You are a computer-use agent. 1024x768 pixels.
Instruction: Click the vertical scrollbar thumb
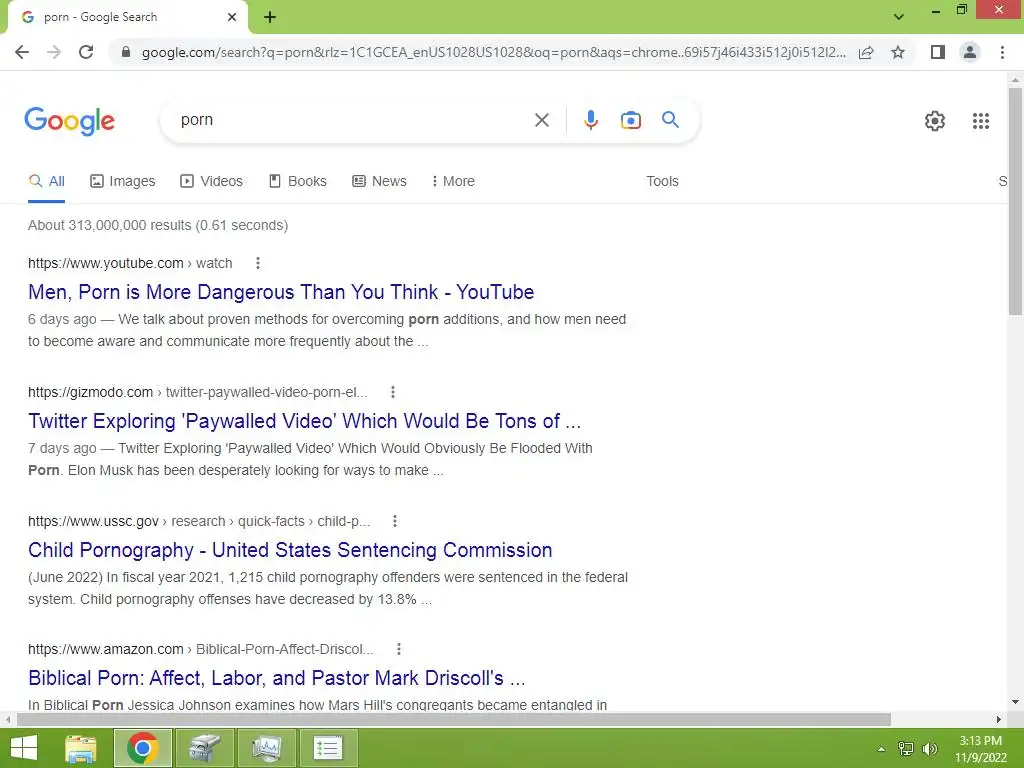point(1015,201)
